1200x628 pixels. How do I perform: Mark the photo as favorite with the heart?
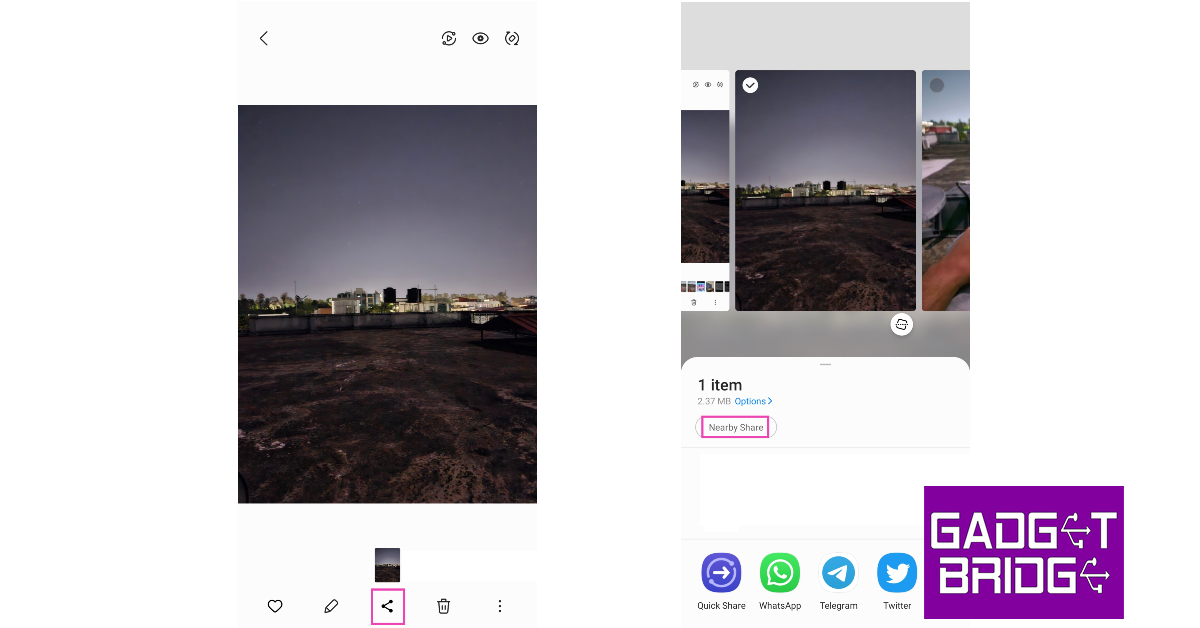click(275, 606)
